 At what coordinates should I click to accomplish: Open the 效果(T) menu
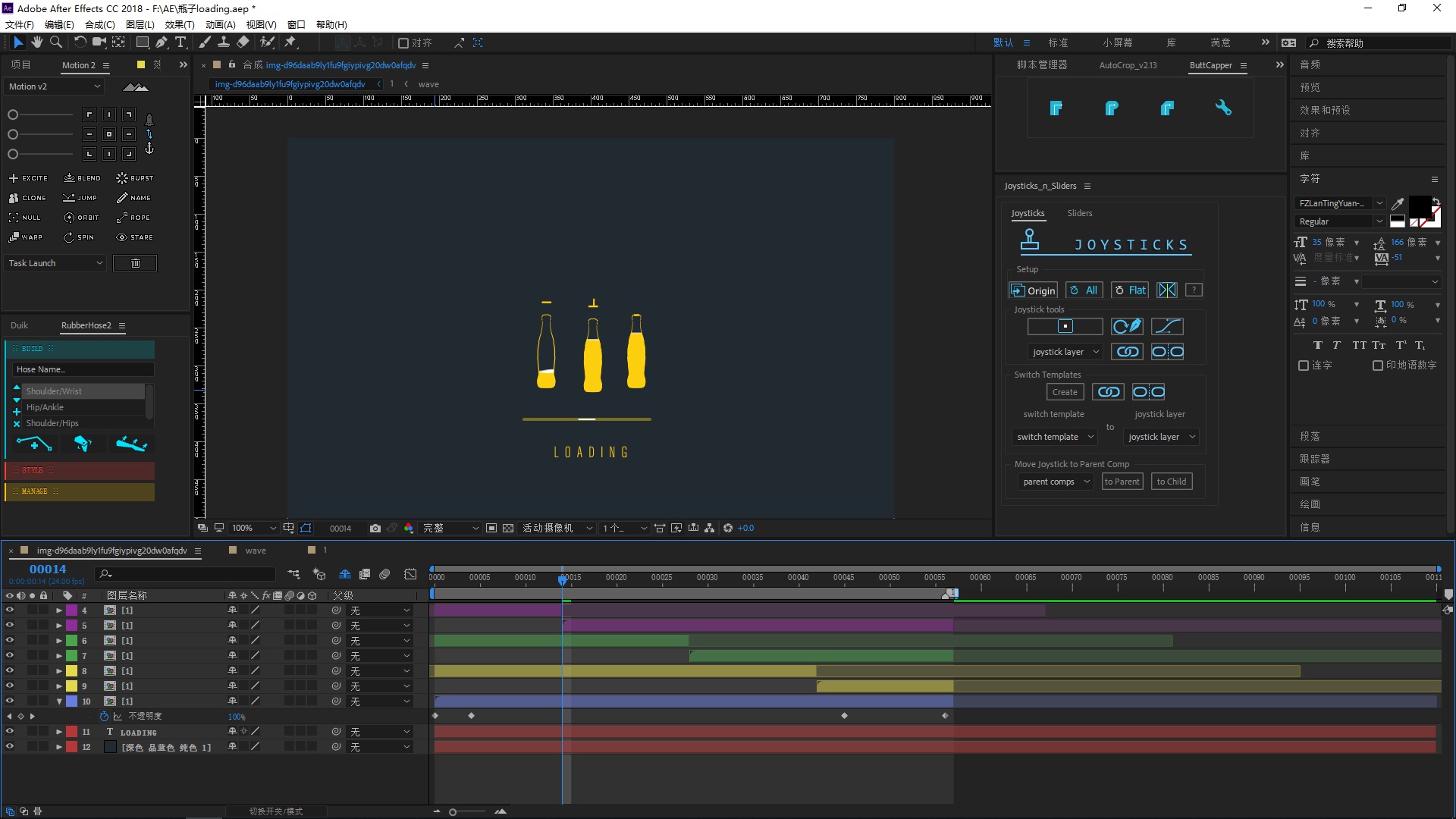pos(179,24)
